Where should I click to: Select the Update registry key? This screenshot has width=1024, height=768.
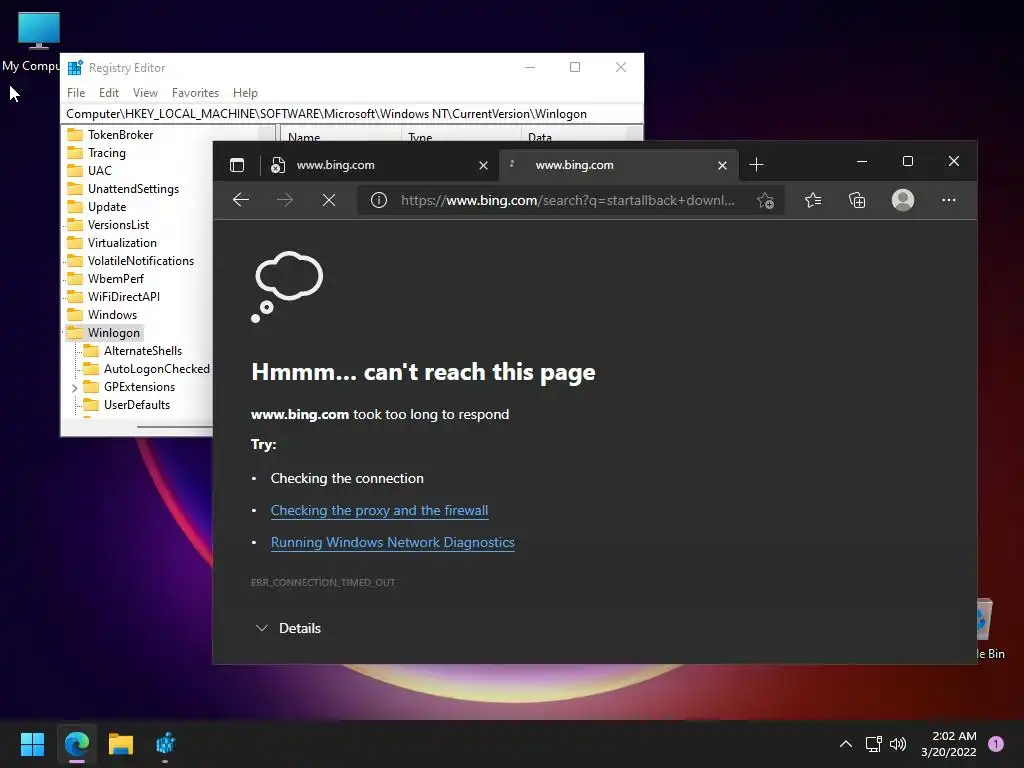106,206
